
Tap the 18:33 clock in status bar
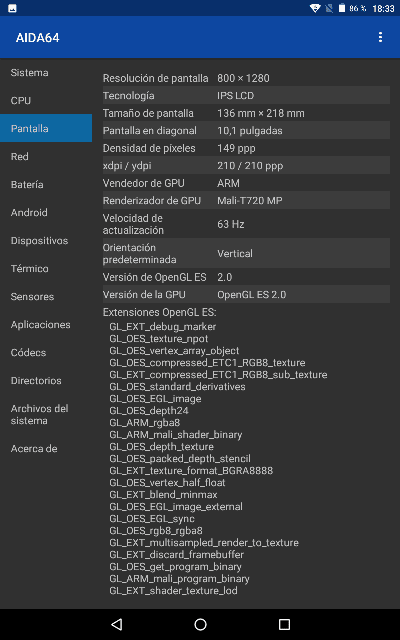383,9
